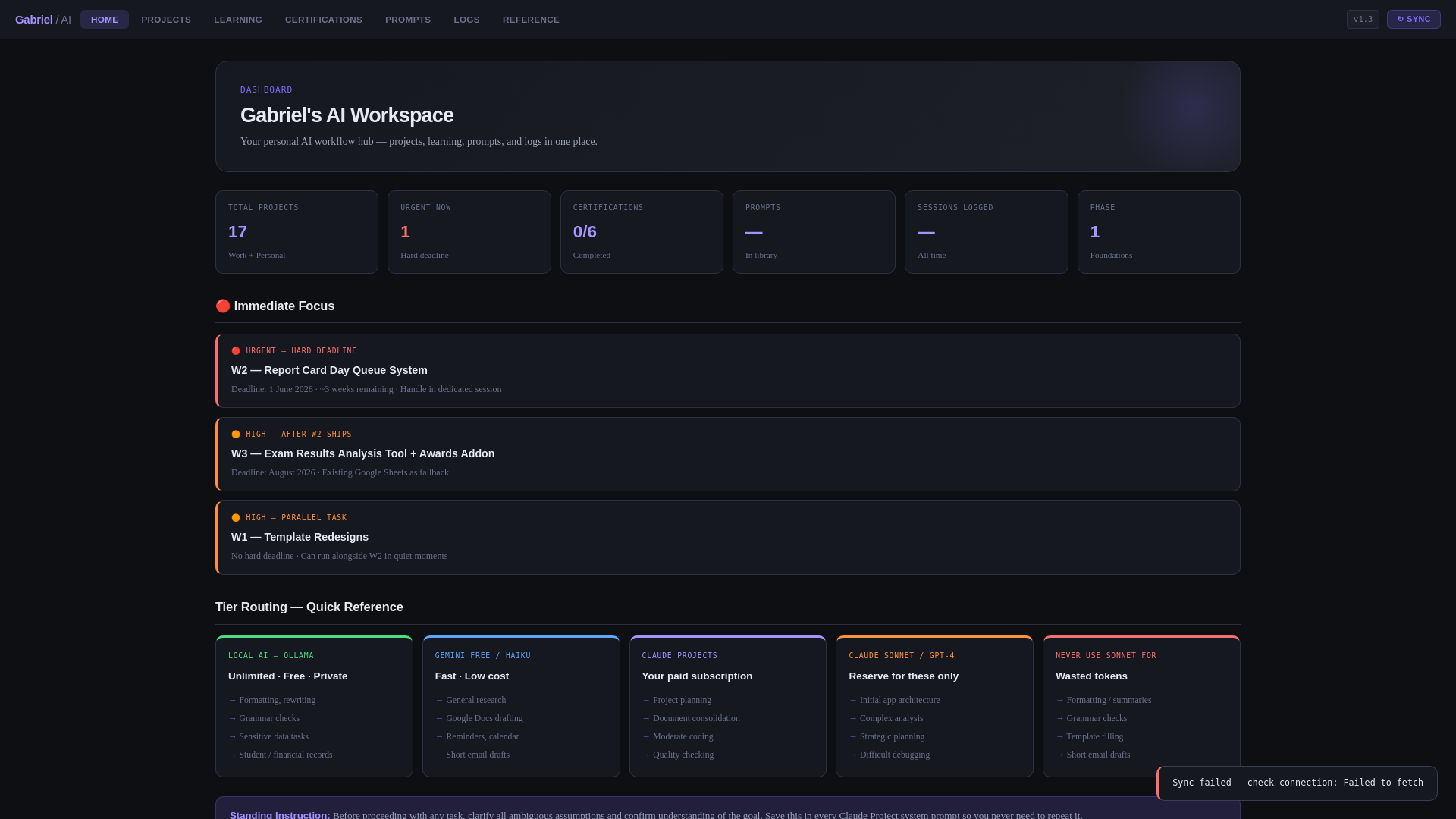Select the Local AI Ollama tier card

point(314,706)
